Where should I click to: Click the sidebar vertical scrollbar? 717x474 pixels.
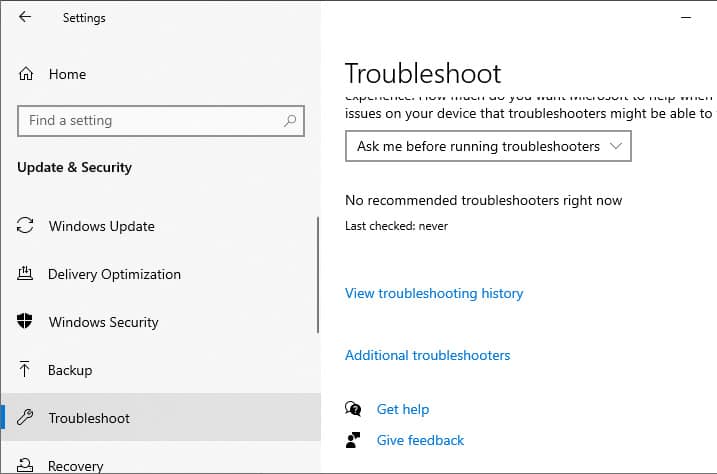318,275
